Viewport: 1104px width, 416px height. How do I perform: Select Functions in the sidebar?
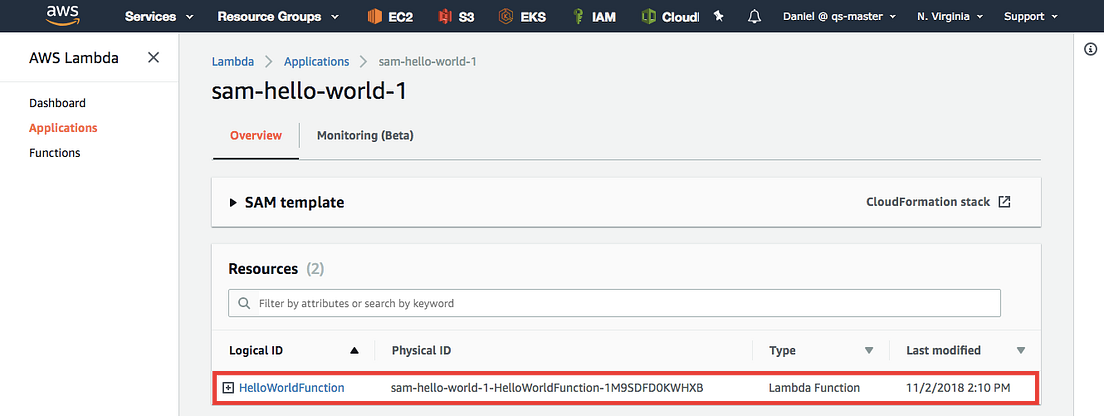[x=55, y=153]
